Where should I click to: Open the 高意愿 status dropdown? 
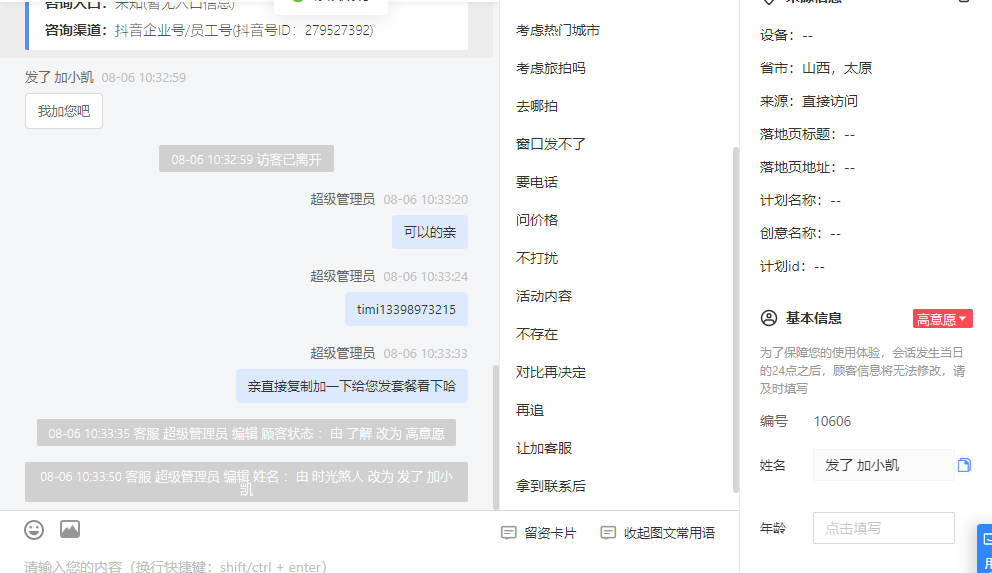(942, 319)
